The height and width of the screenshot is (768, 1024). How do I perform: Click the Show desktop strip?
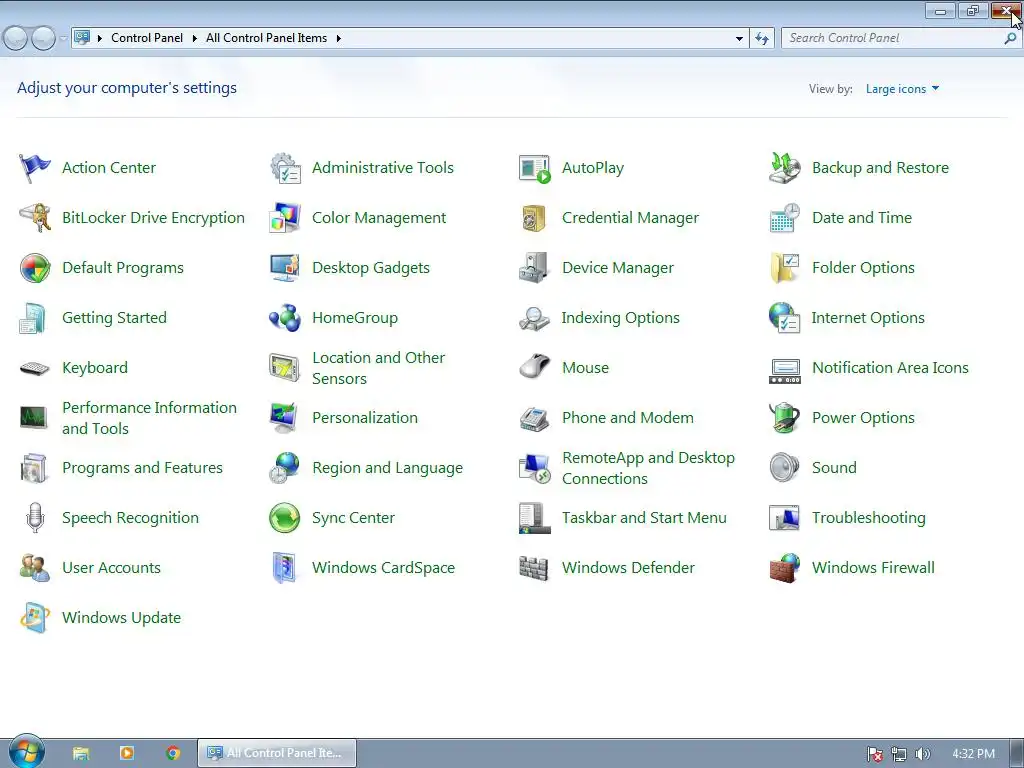(x=1017, y=754)
